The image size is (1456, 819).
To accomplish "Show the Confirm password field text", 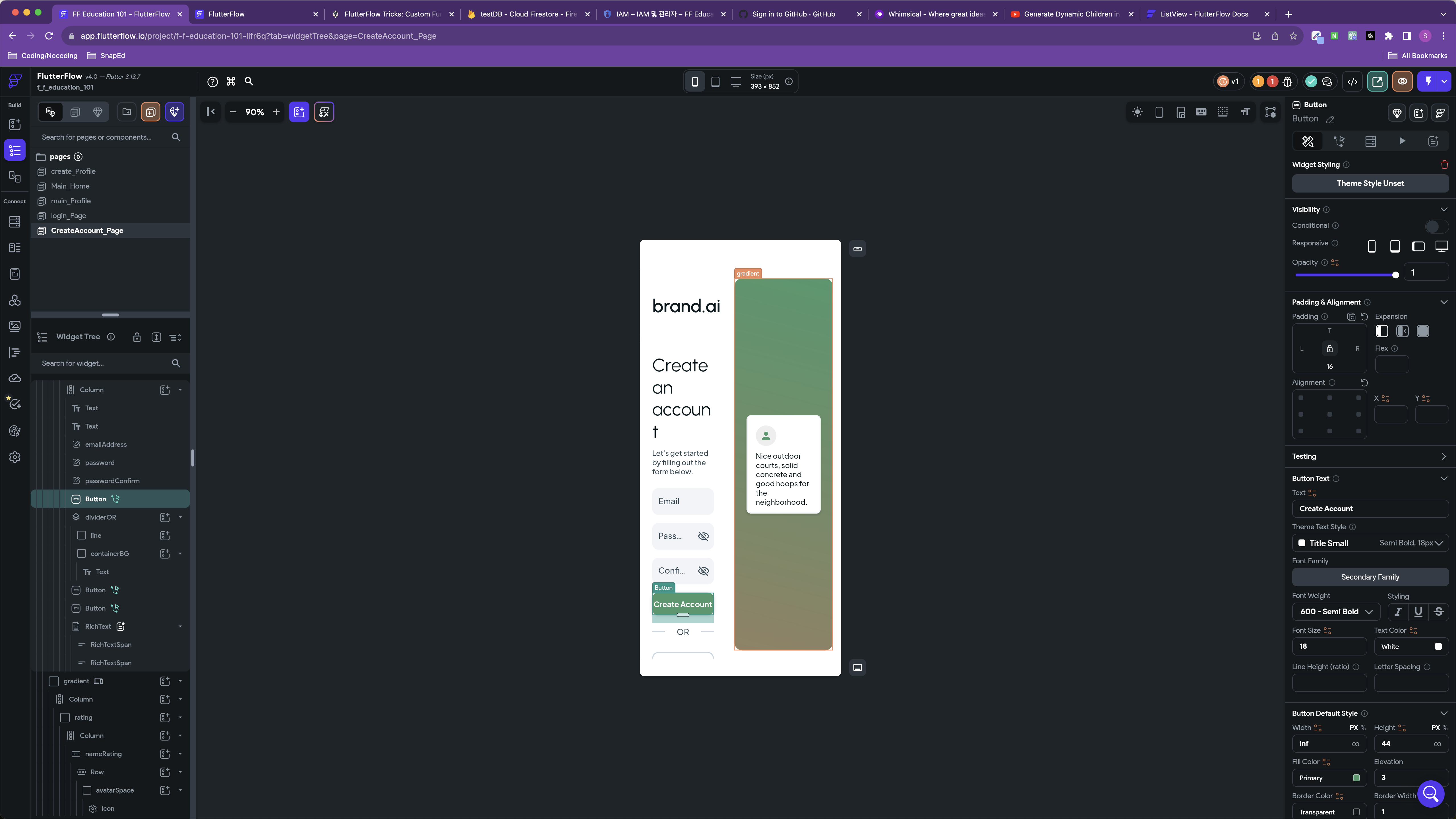I will click(x=703, y=571).
